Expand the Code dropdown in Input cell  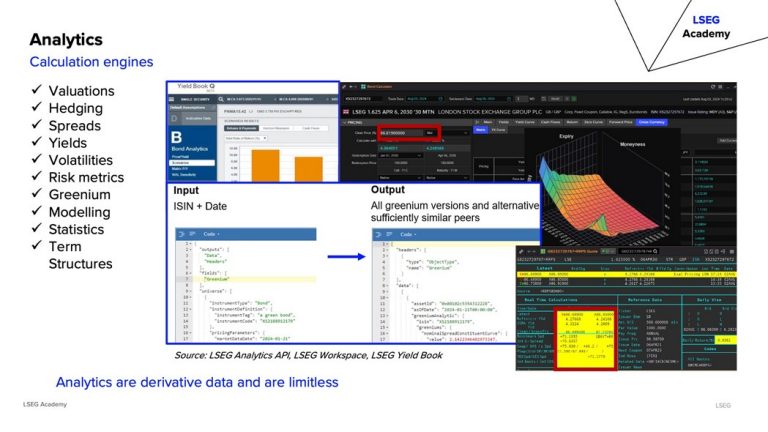click(x=212, y=234)
